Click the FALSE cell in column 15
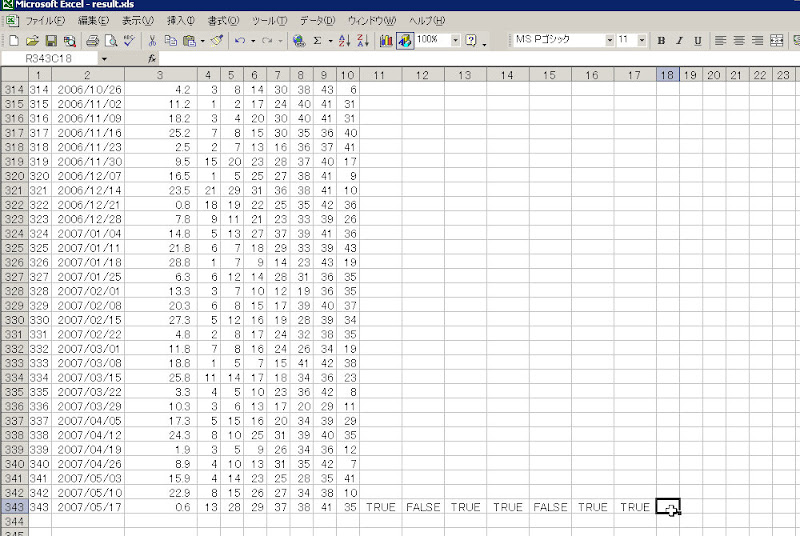Viewport: 800px width, 536px height. [x=550, y=507]
